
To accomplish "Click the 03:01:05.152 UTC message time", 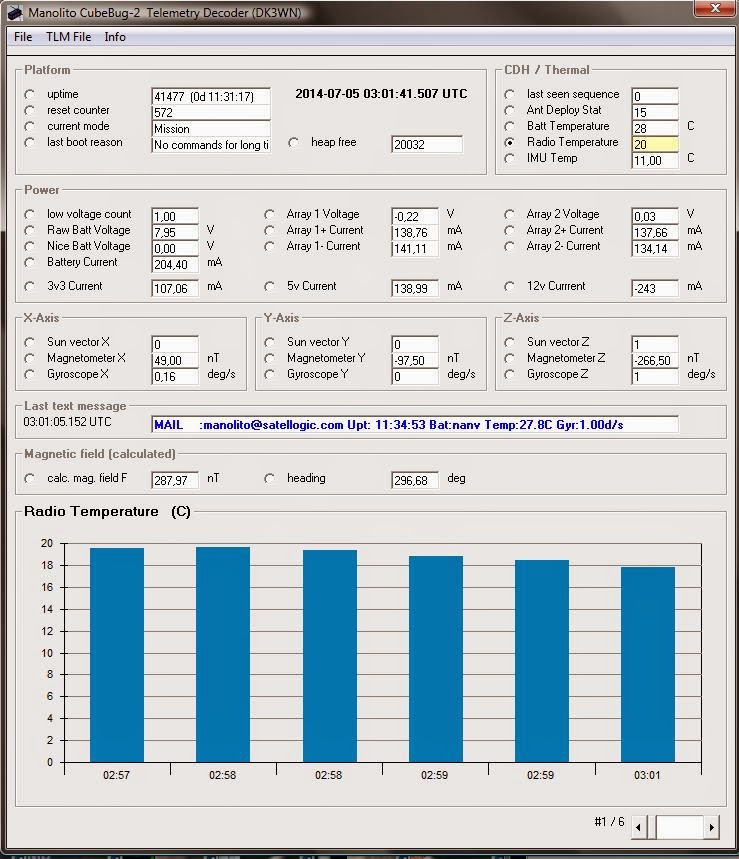I will tap(67, 422).
